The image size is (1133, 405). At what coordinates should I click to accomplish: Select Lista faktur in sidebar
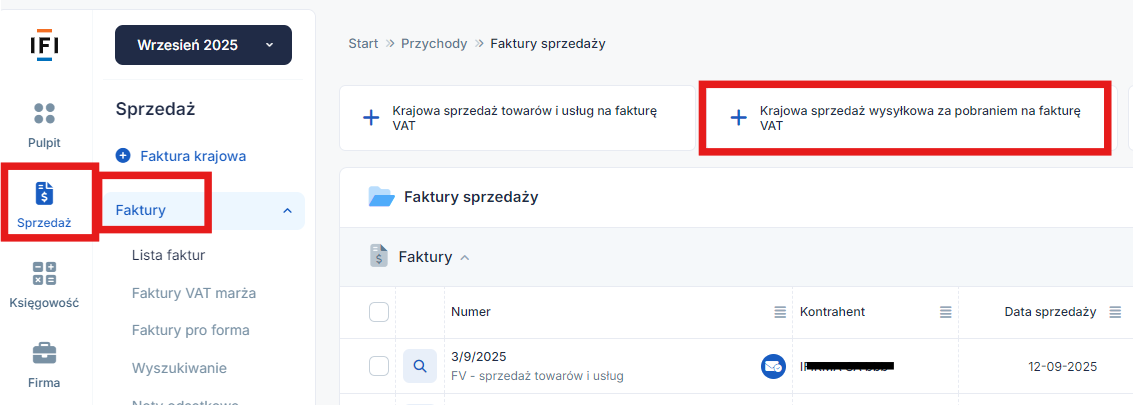point(168,255)
